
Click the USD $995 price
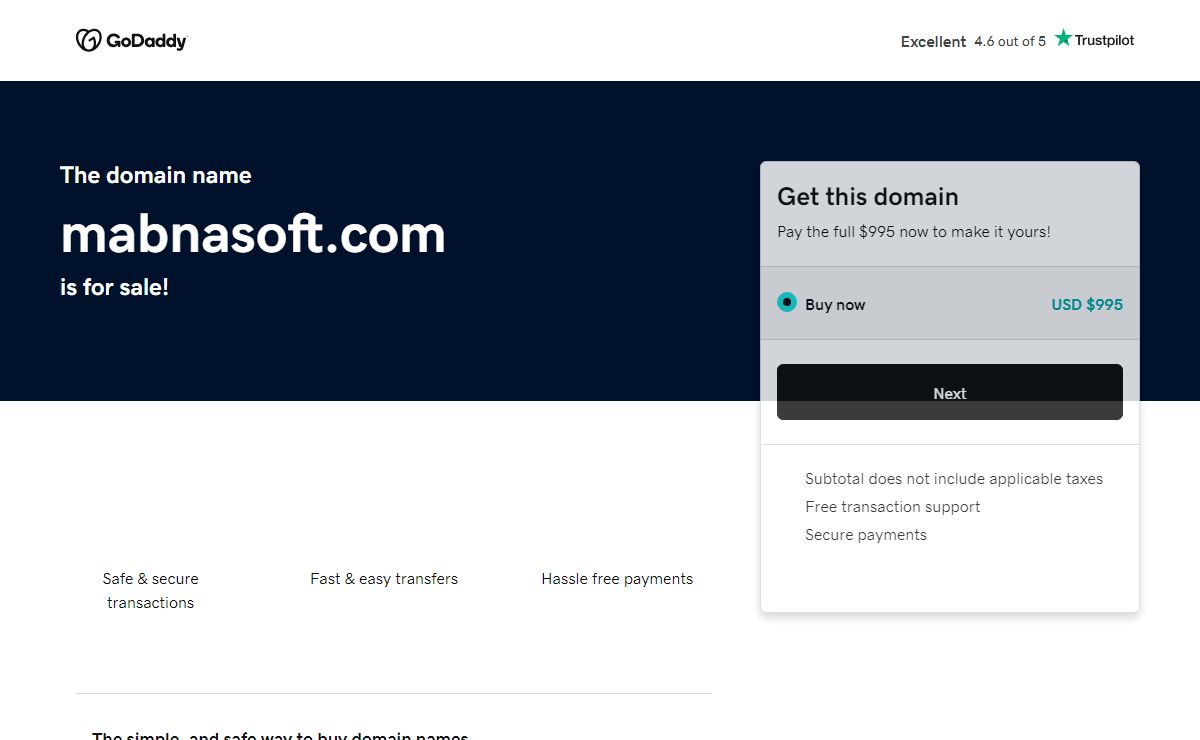(1086, 305)
